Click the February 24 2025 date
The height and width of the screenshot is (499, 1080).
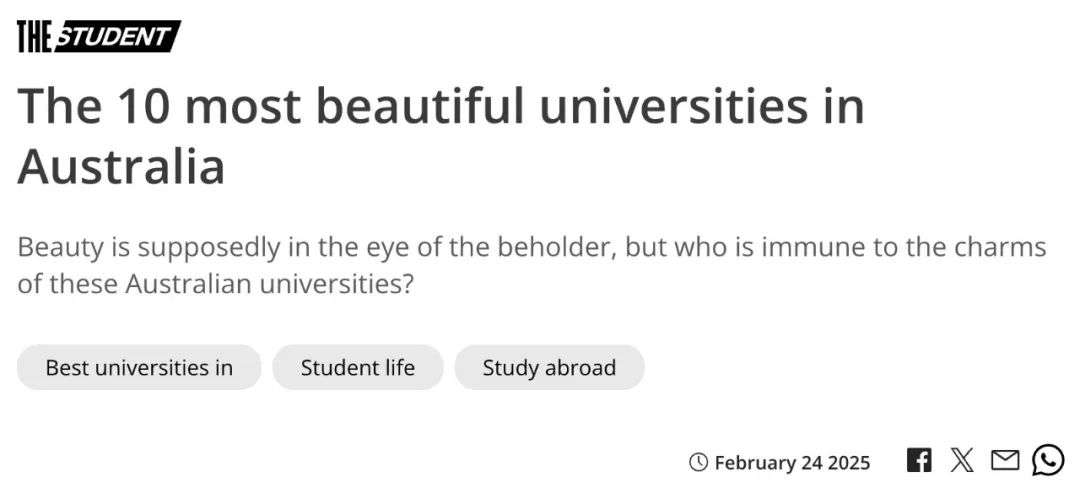(x=792, y=462)
